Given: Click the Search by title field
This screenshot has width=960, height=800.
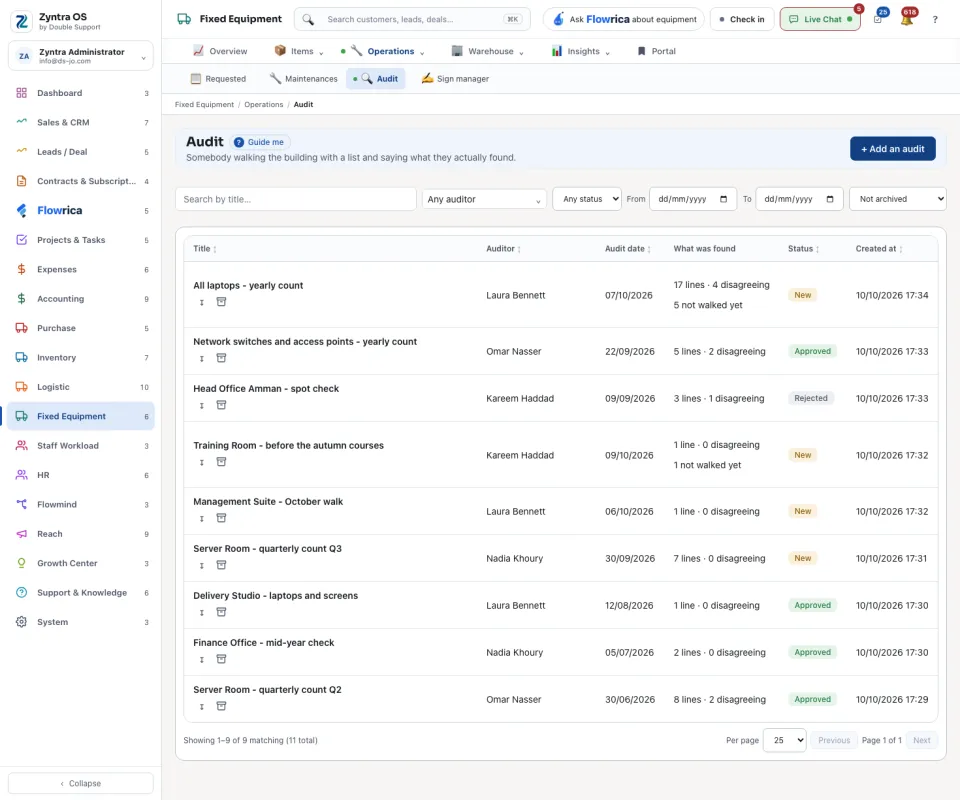Looking at the screenshot, I should (296, 199).
